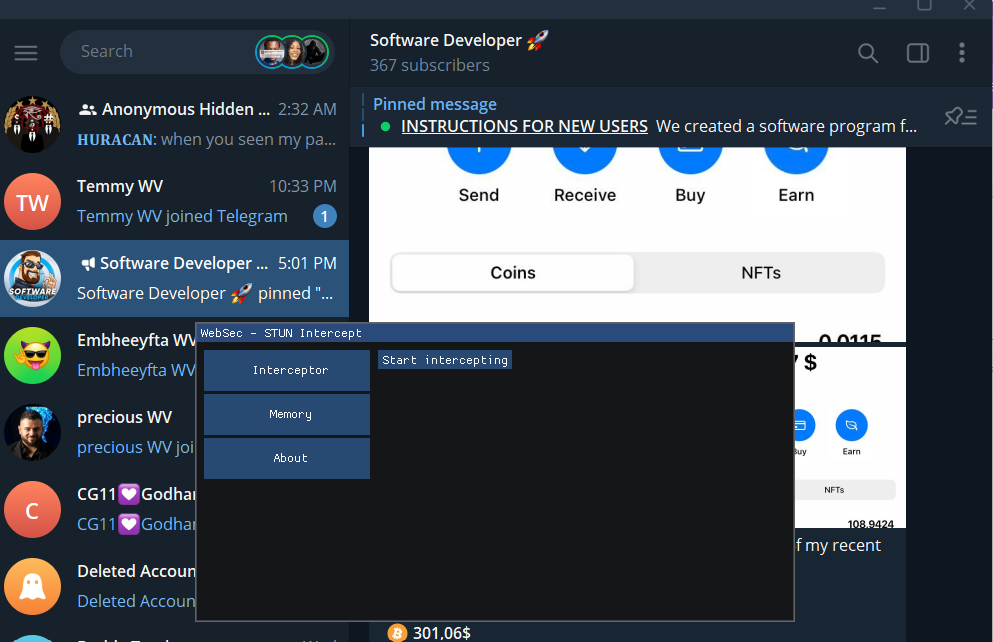The height and width of the screenshot is (642, 993).
Task: Maximize the Telegram window
Action: click(x=925, y=5)
